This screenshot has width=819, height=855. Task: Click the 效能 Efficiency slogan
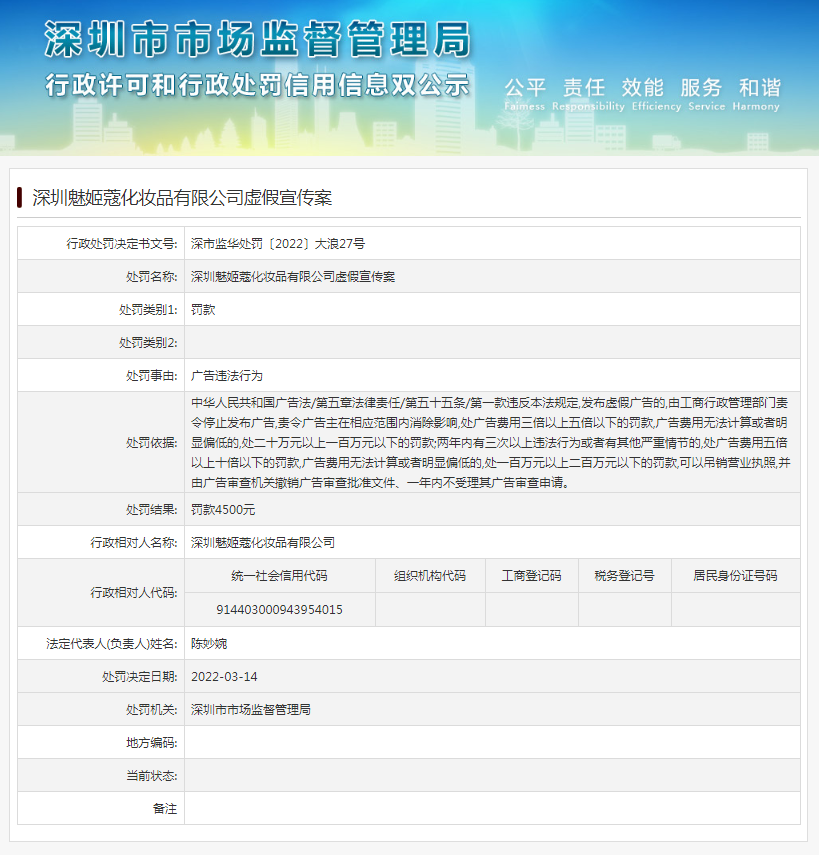tap(656, 94)
